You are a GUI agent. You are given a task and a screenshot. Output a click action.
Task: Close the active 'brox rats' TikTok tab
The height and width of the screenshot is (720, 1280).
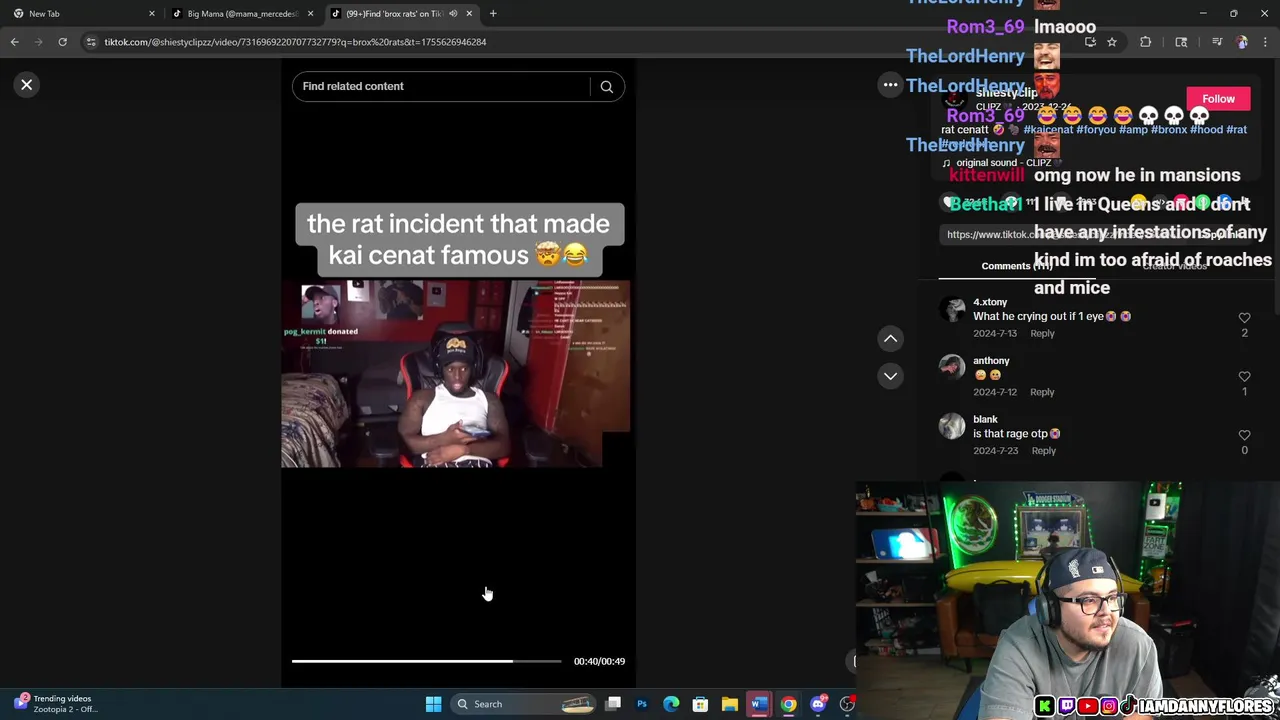click(469, 14)
